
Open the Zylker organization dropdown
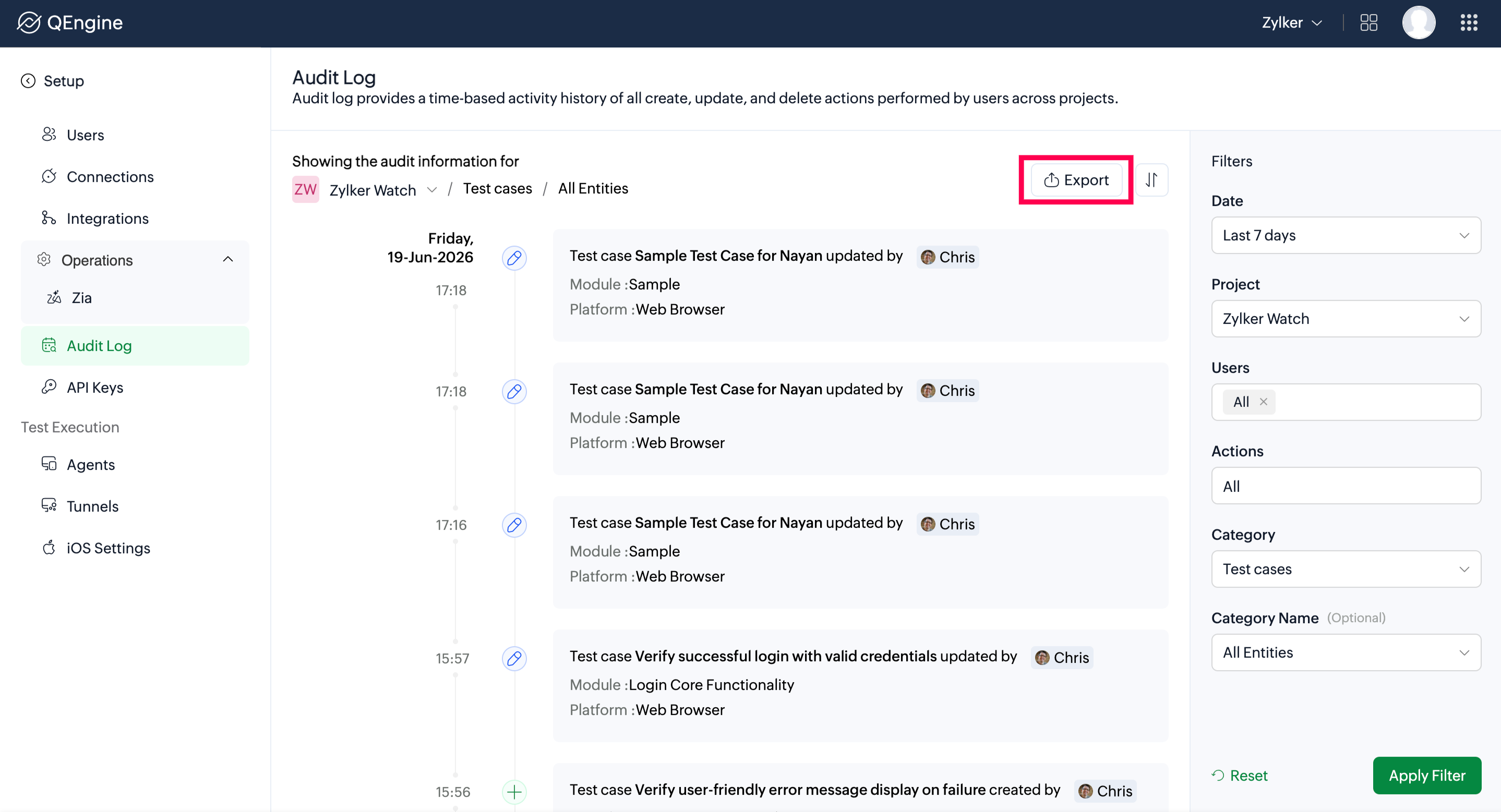(1291, 23)
